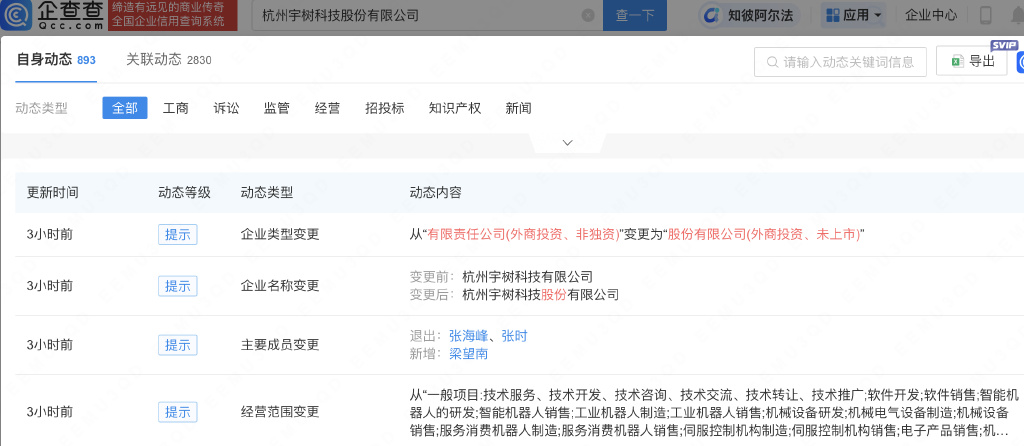Open 梁望南 profile link
The height and width of the screenshot is (446, 1024).
coord(468,354)
